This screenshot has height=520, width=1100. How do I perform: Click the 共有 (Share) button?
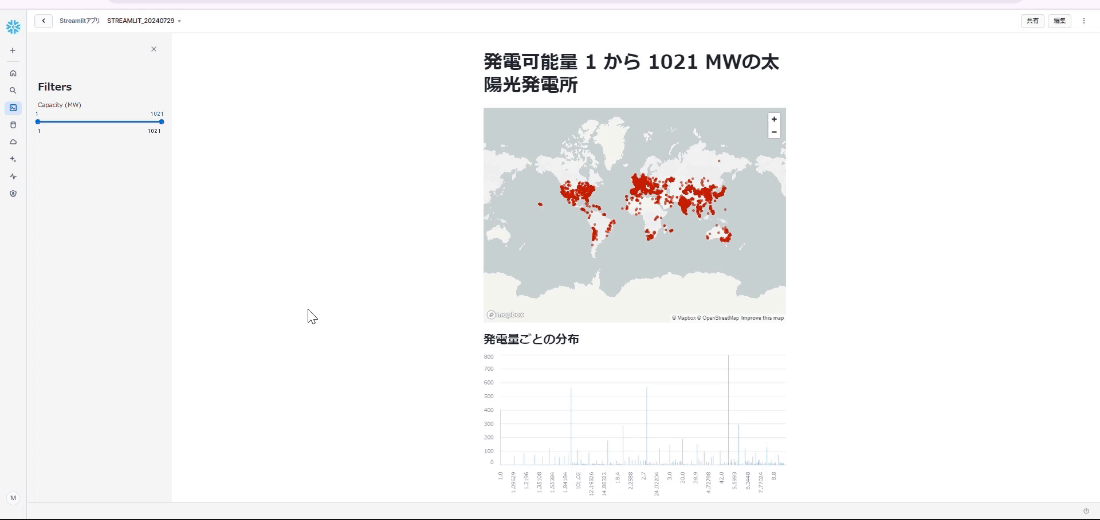click(x=1032, y=21)
